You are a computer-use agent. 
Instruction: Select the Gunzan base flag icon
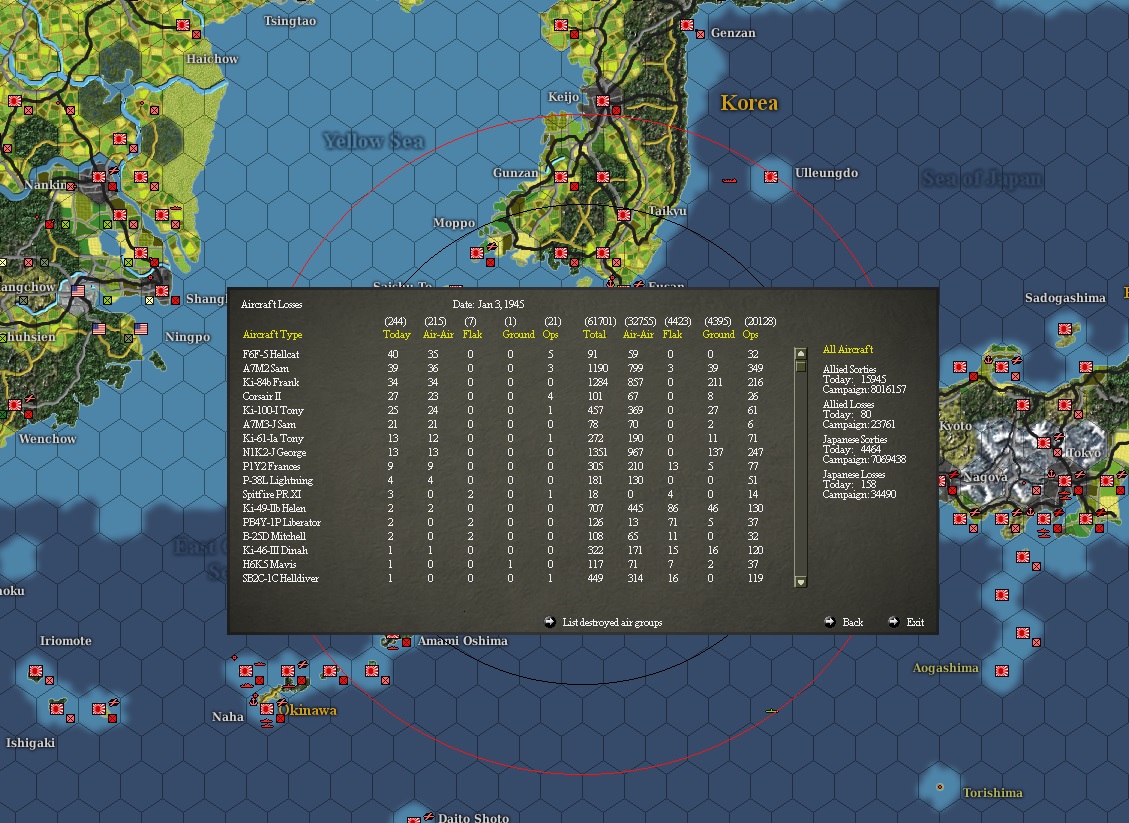point(561,176)
